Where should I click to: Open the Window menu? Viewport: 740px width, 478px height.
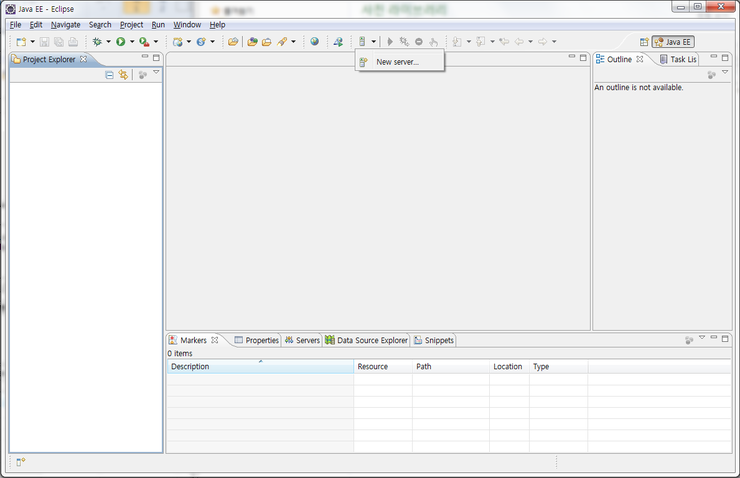187,25
